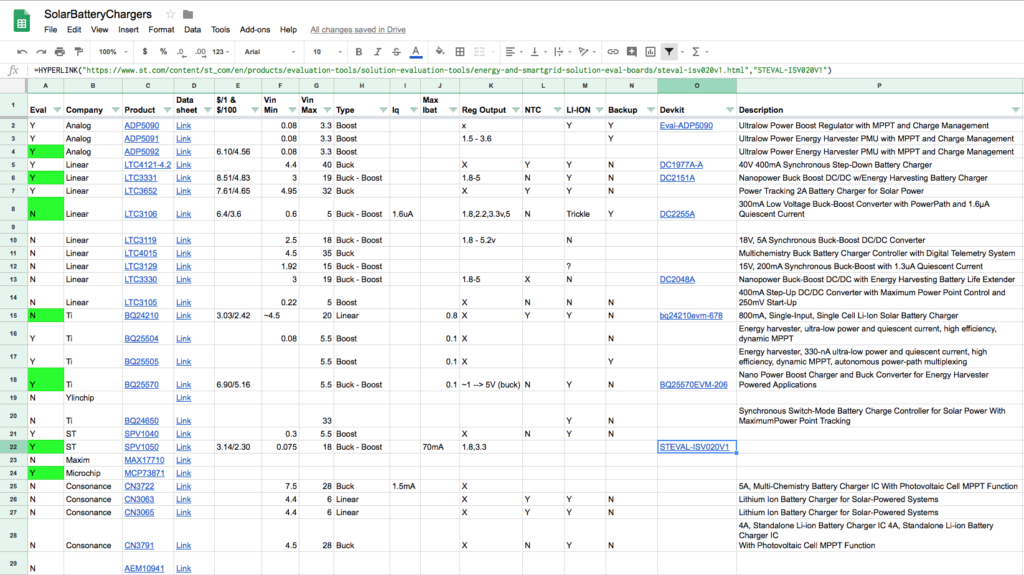Click the undo arrow icon
The width and height of the screenshot is (1024, 575).
(22, 52)
